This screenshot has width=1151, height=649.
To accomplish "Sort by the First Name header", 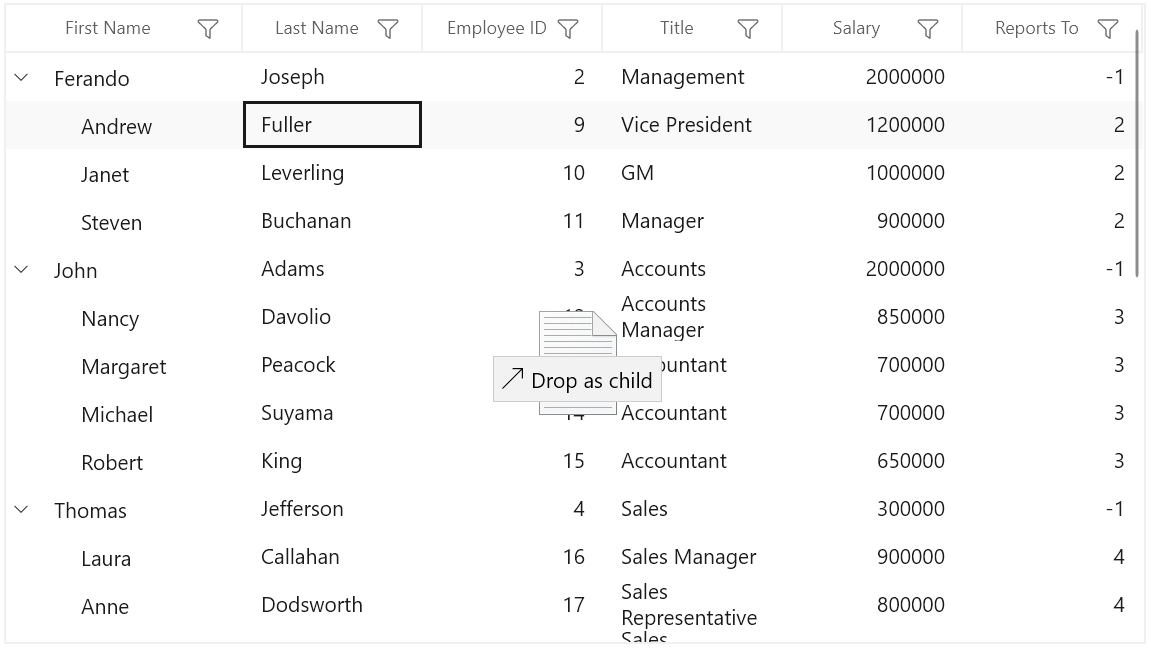I will 107,28.
